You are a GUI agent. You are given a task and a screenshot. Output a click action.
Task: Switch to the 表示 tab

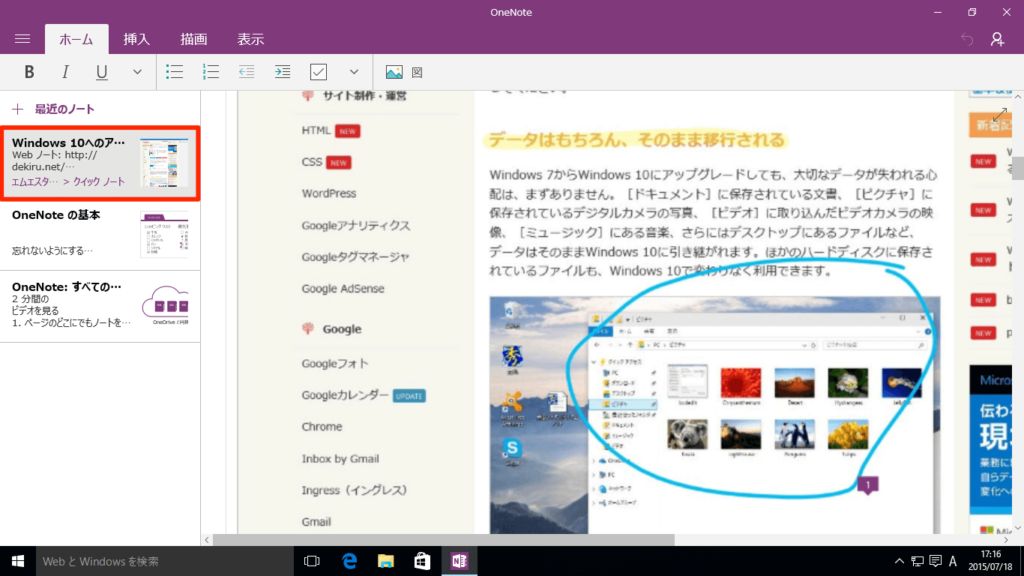(250, 39)
